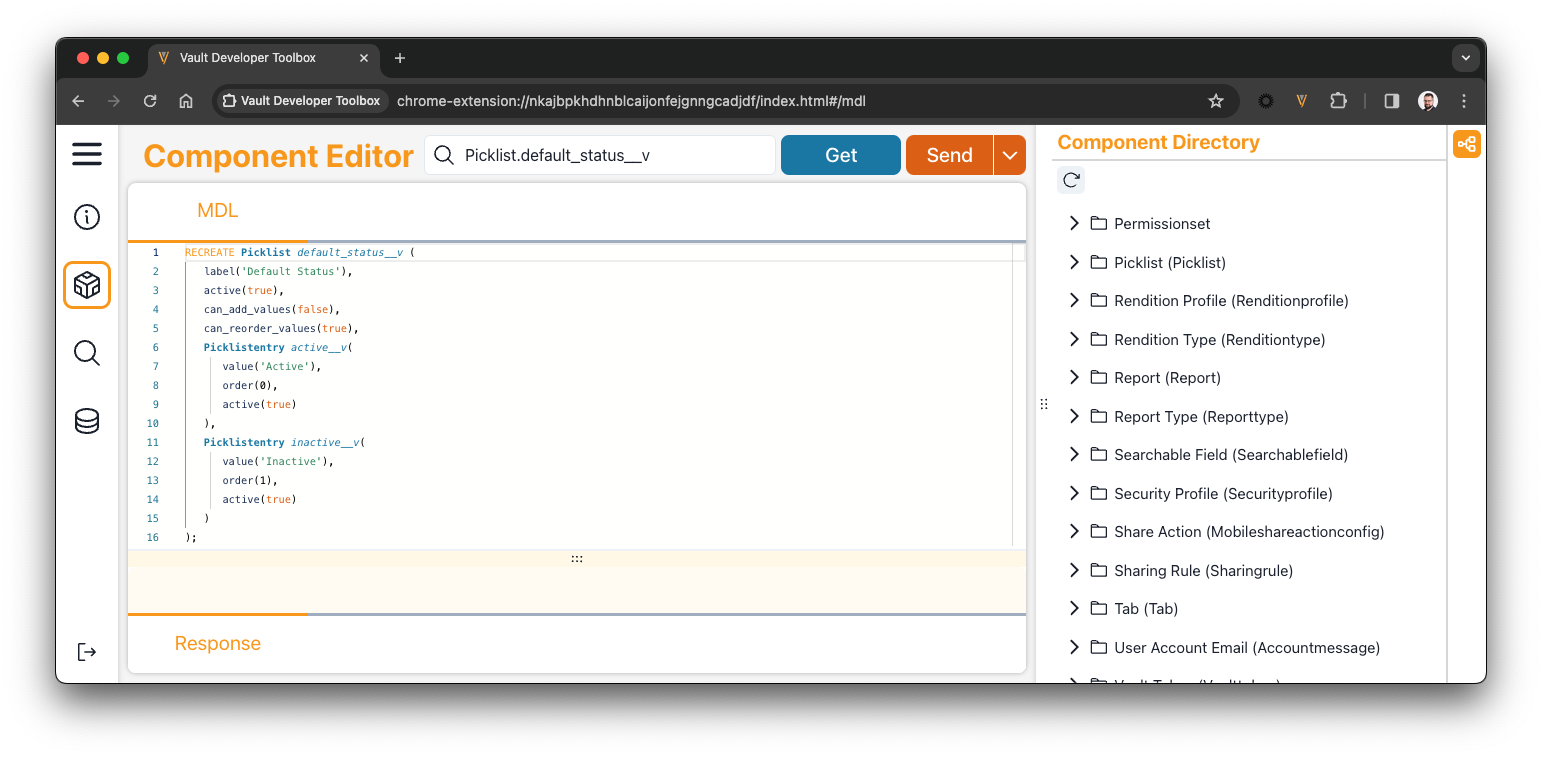Expand the Rendition Profile folder
The image size is (1542, 757).
click(1074, 300)
